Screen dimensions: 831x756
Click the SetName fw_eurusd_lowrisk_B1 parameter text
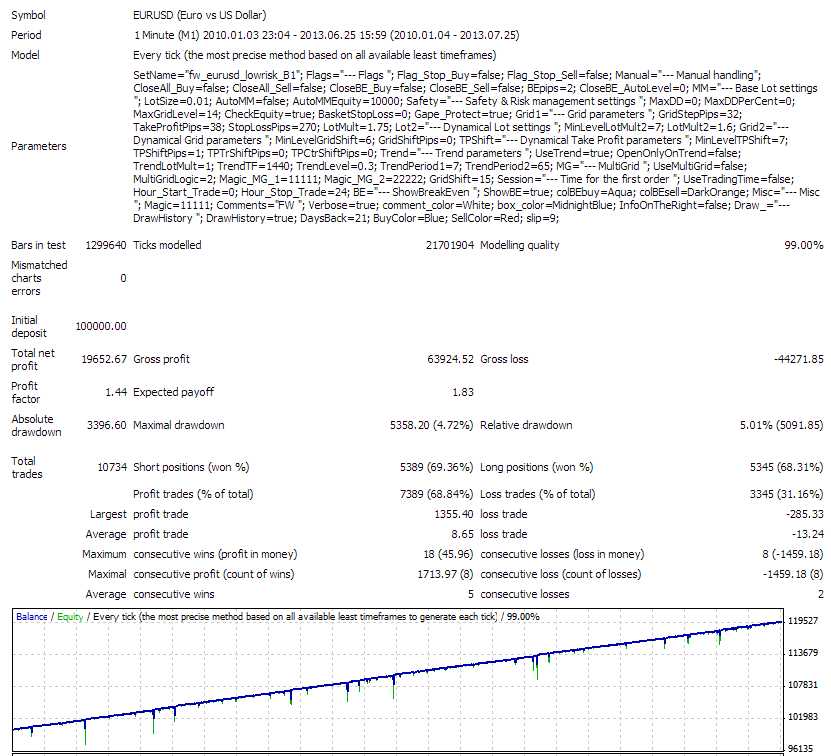(217, 75)
